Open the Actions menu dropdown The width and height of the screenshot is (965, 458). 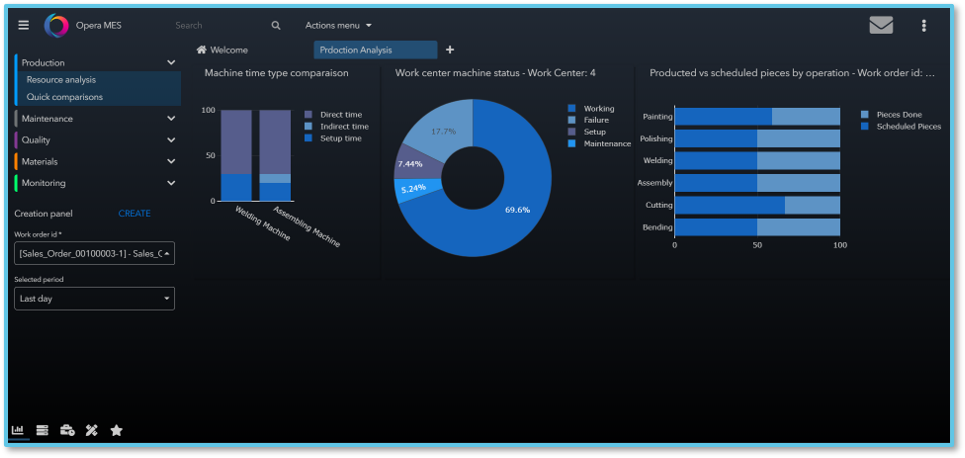338,25
